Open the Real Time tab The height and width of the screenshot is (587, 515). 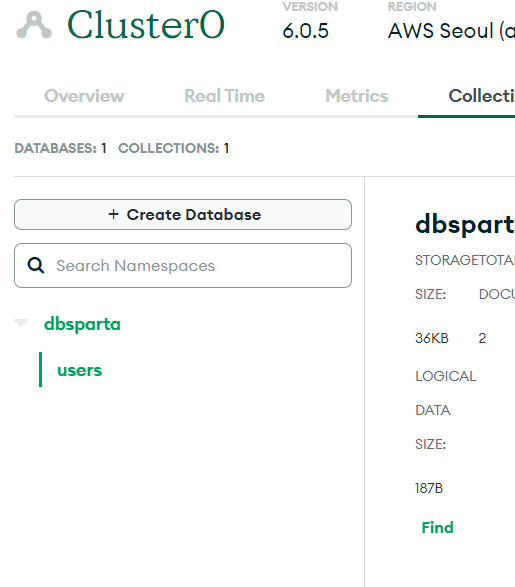pyautogui.click(x=225, y=96)
